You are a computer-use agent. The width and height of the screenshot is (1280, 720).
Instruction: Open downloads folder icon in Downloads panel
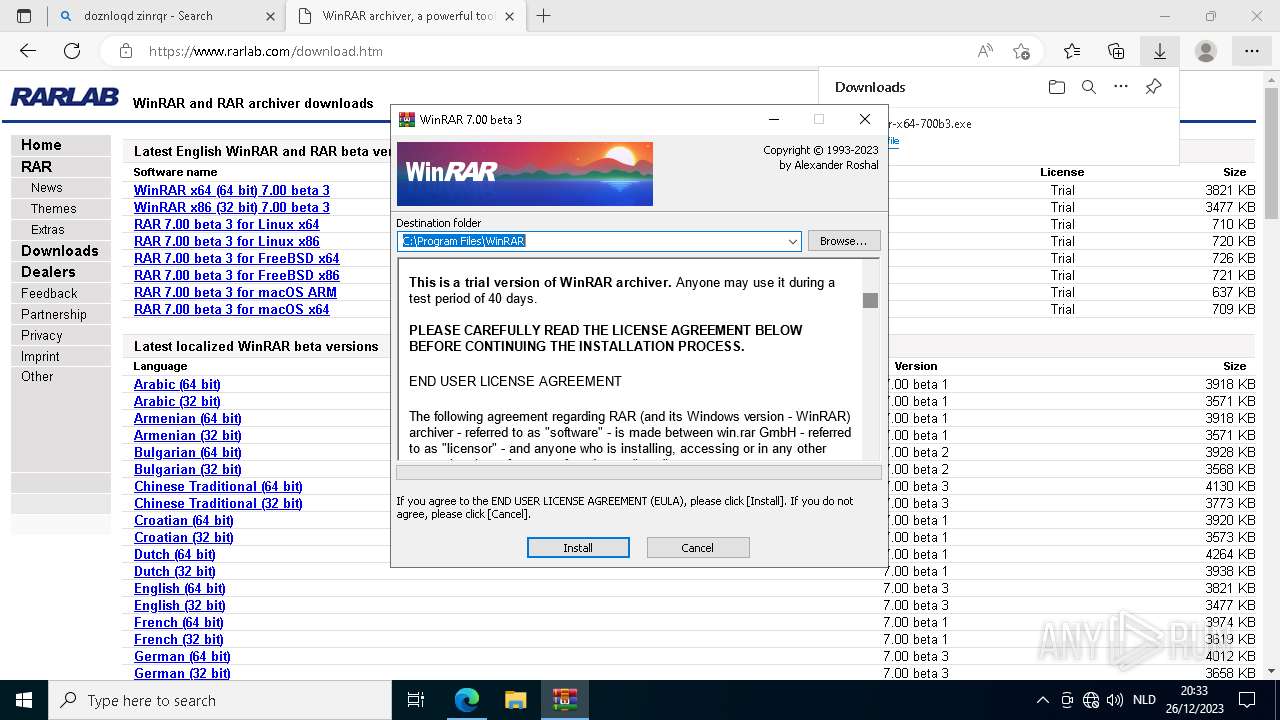click(1057, 87)
